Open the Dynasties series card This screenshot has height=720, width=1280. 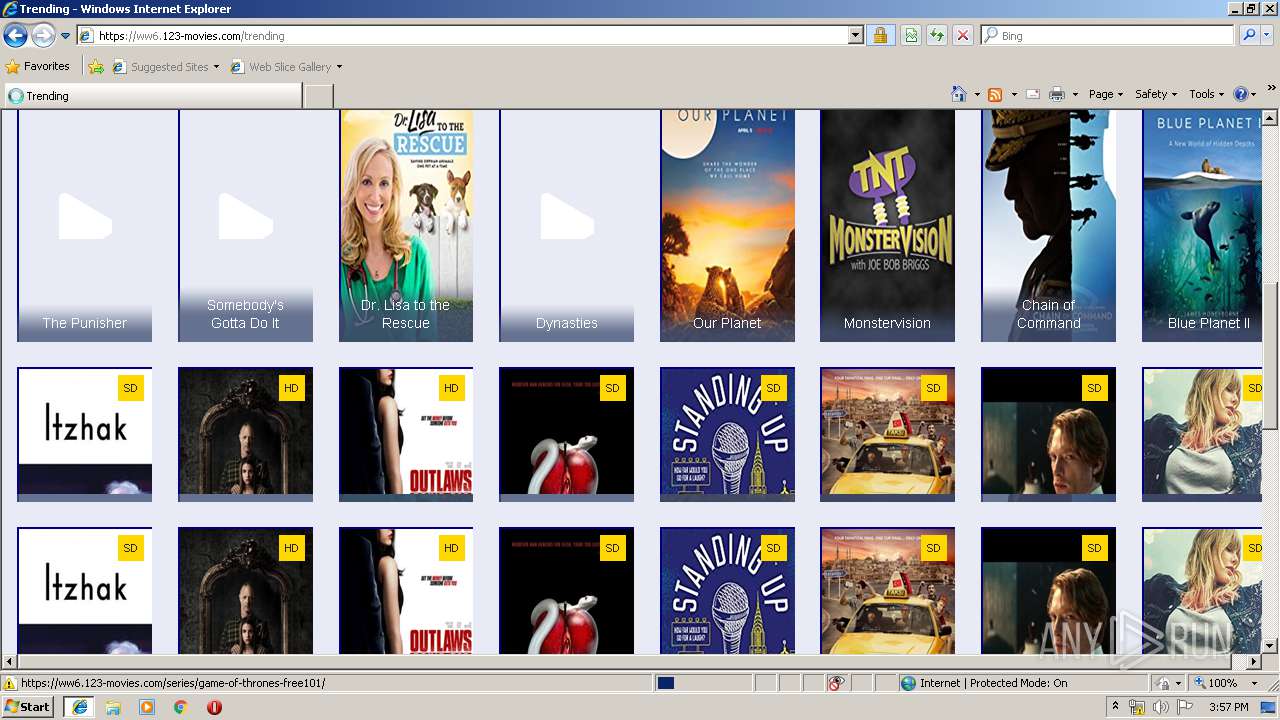tap(567, 226)
